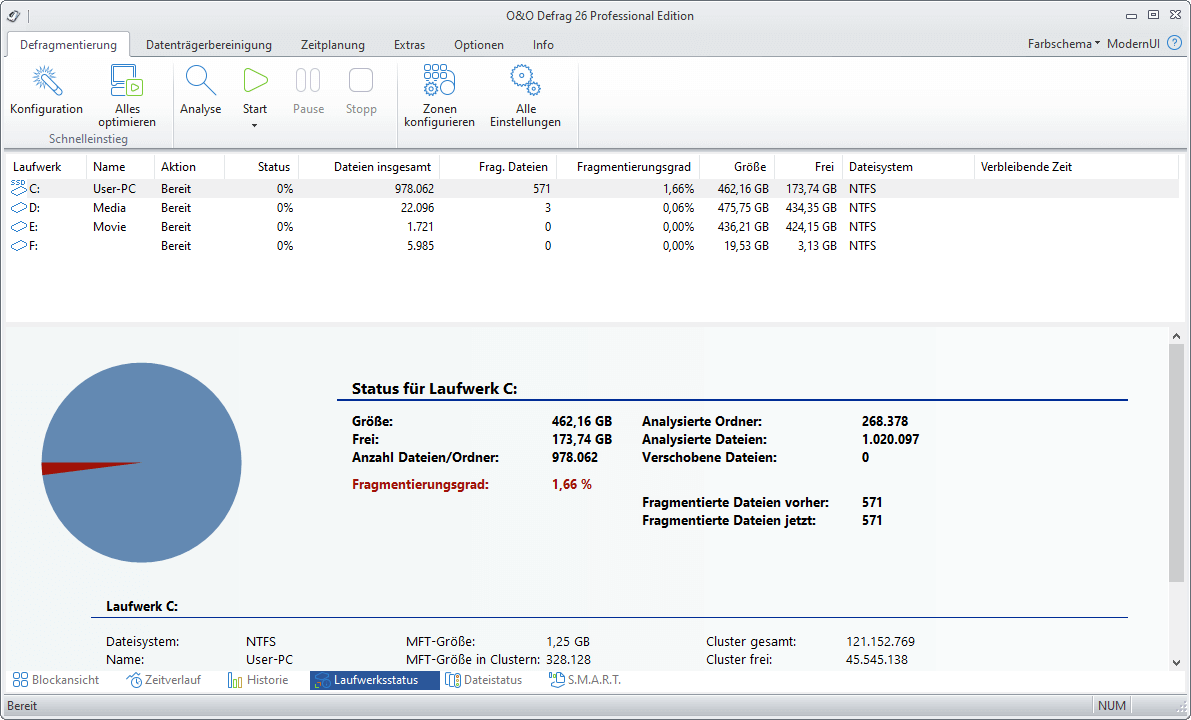This screenshot has height=720, width=1191.
Task: Sort by Aktion column header
Action: (x=189, y=166)
